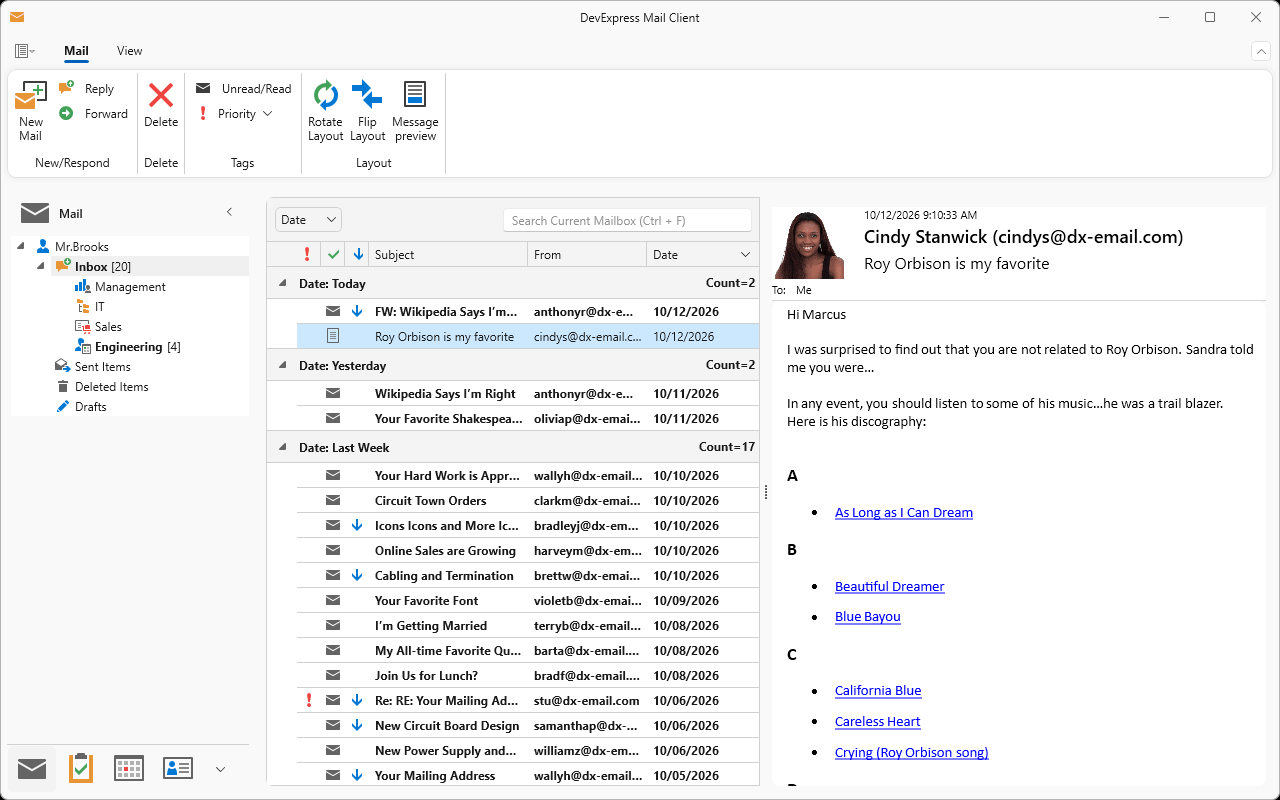Open the Priority dropdown
Image resolution: width=1280 pixels, height=800 pixels.
[x=235, y=114]
